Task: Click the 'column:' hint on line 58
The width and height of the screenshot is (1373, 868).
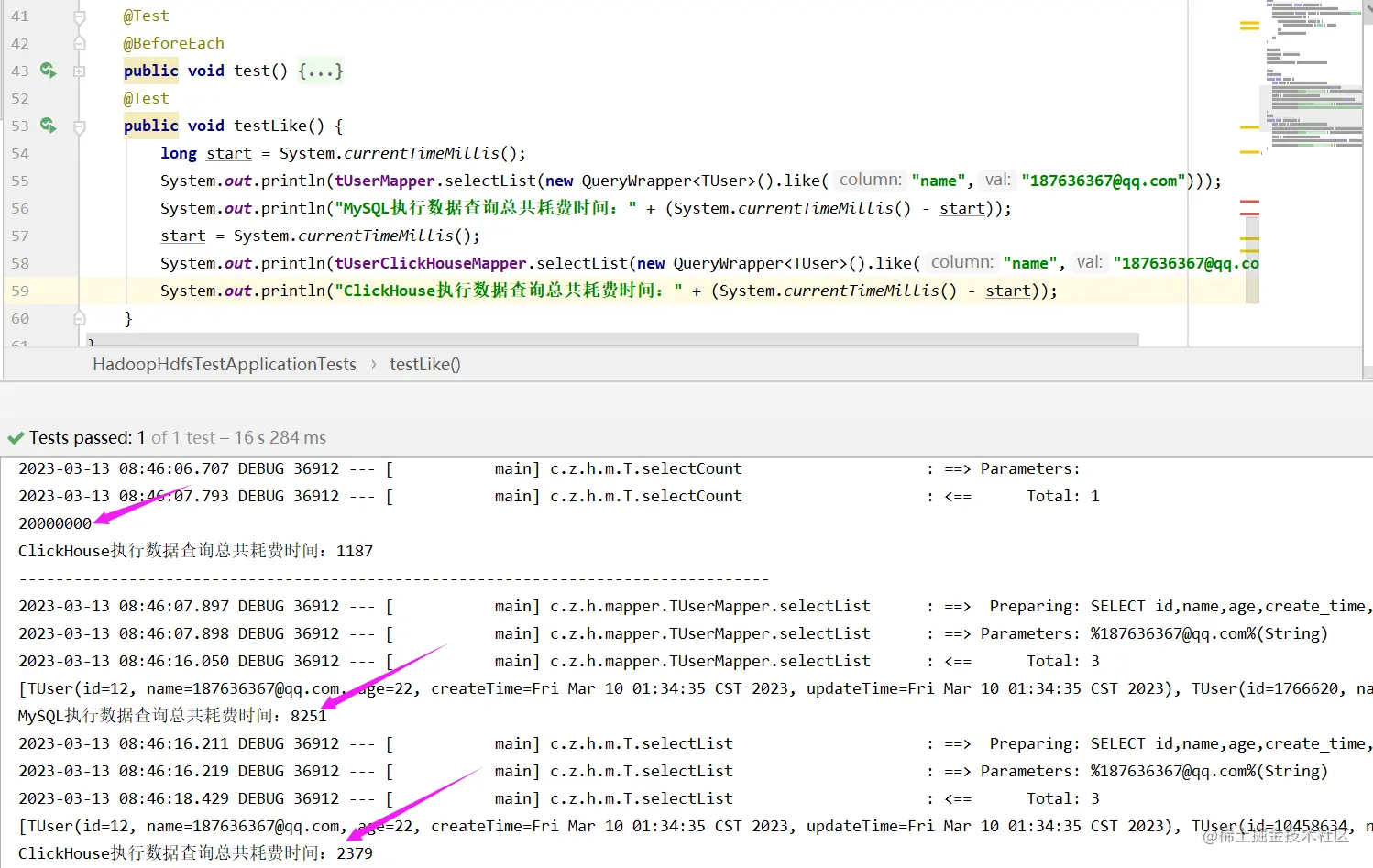Action: [961, 262]
